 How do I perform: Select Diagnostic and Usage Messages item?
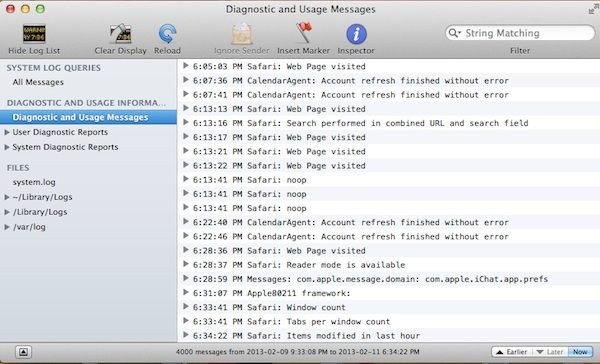point(88,117)
